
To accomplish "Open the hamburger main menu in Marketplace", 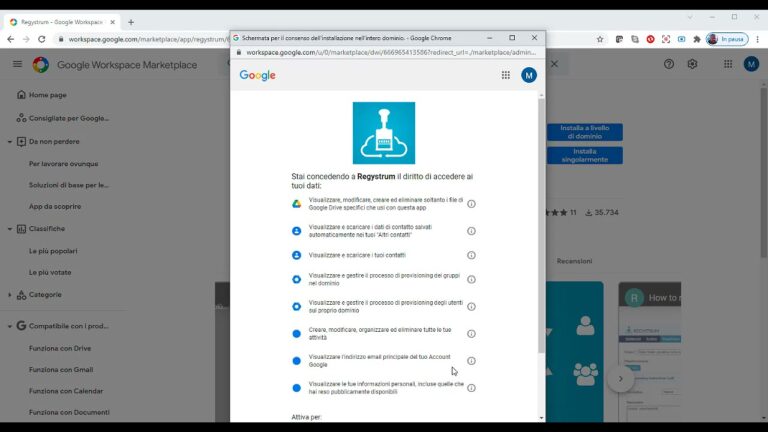I will click(x=17, y=64).
